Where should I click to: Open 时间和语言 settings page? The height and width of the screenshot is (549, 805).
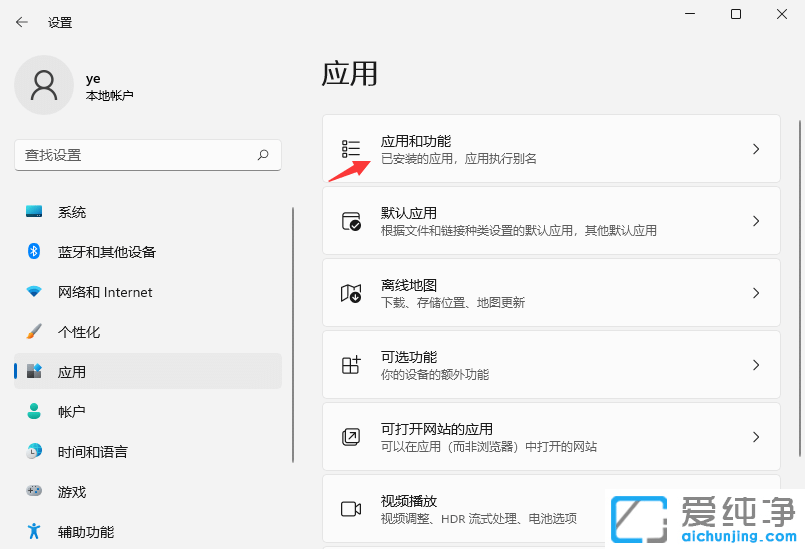[x=92, y=452]
